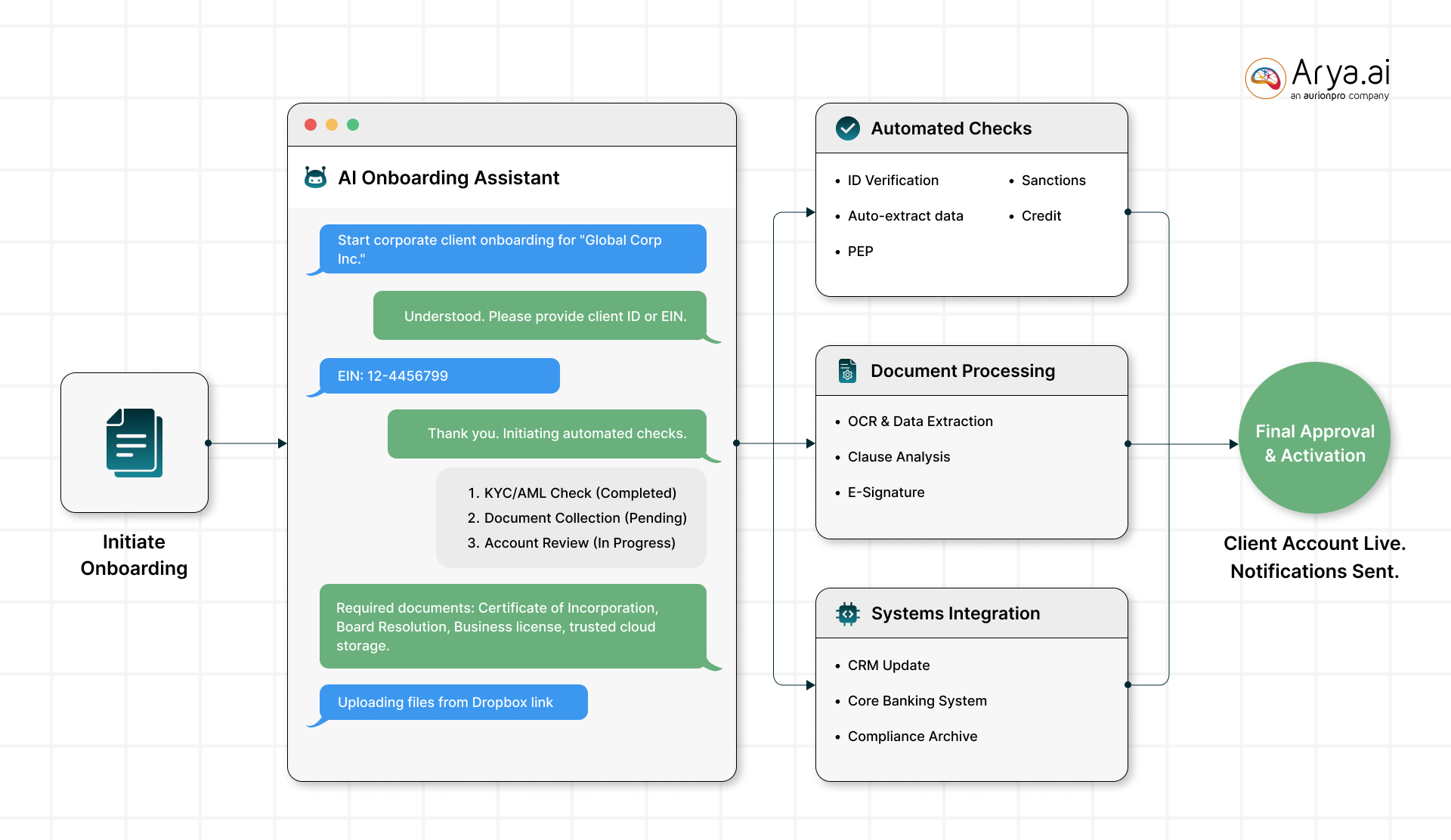
Task: Click the Initiate Onboarding document icon
Action: [135, 443]
